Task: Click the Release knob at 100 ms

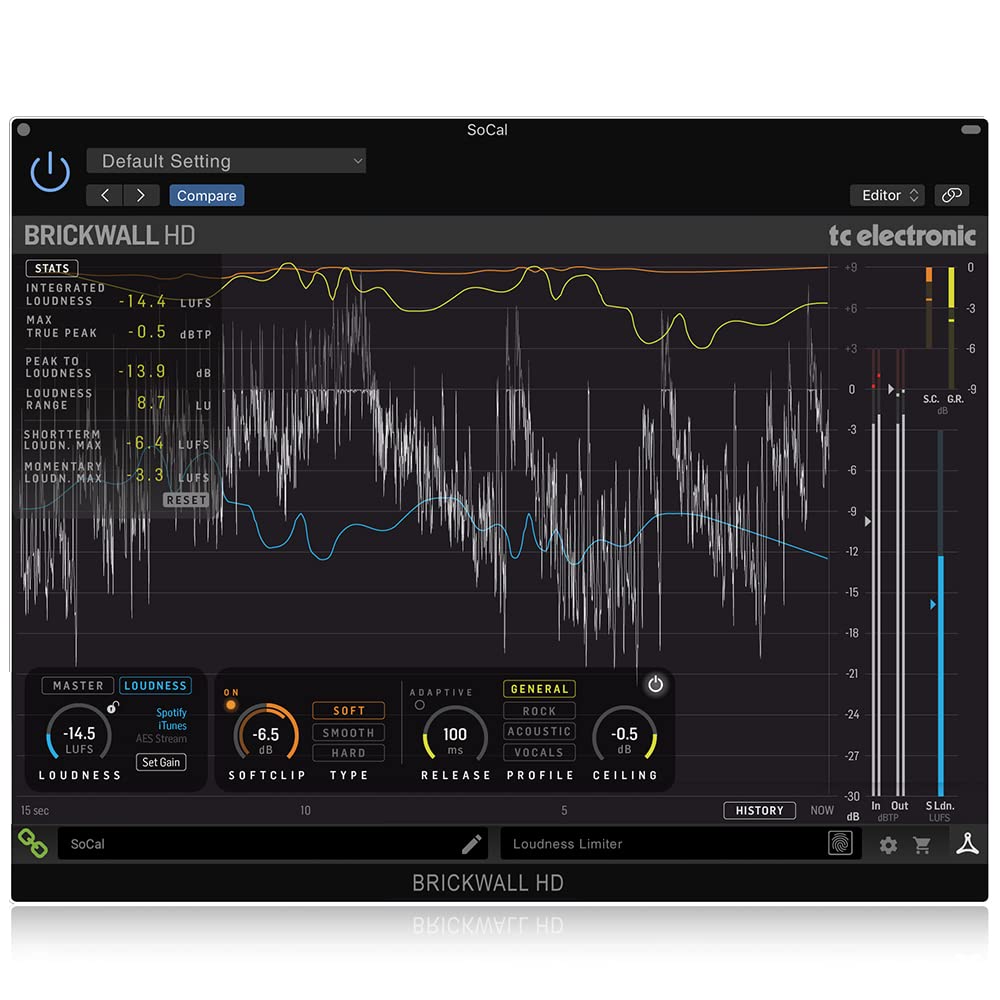Action: [455, 735]
